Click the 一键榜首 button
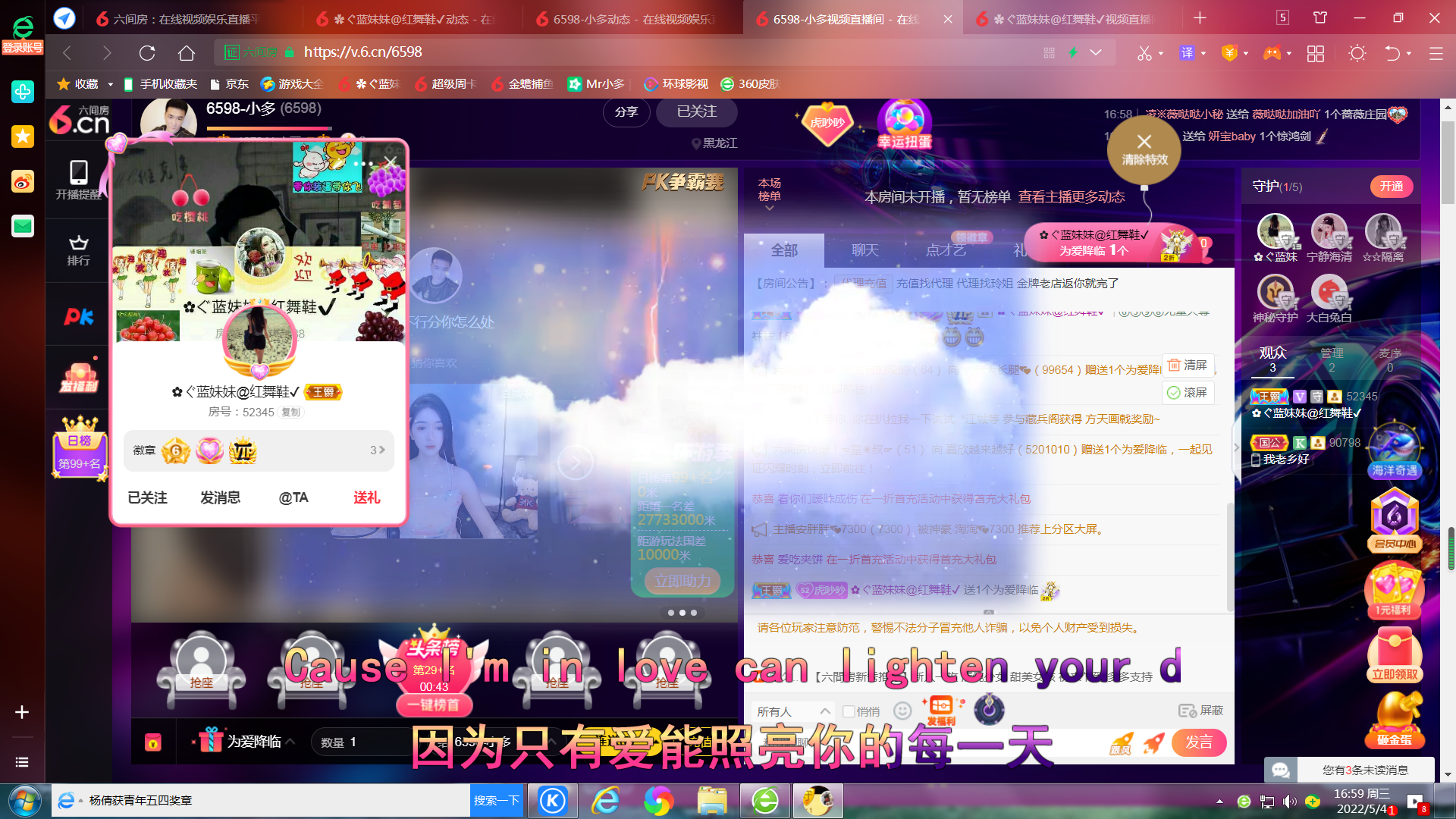This screenshot has height=819, width=1456. coord(434,704)
